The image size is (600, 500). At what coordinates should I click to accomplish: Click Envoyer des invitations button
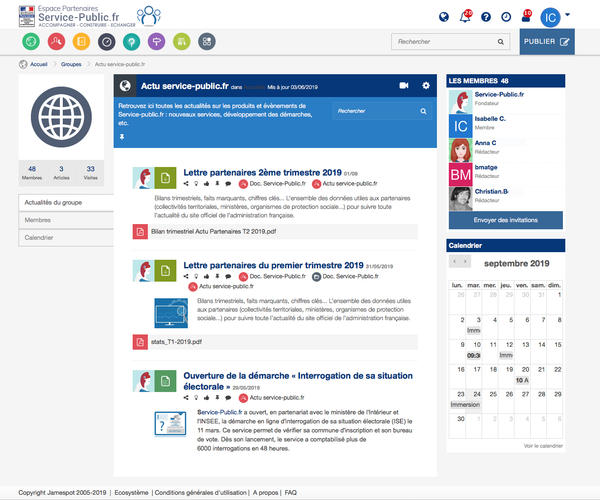[504, 218]
